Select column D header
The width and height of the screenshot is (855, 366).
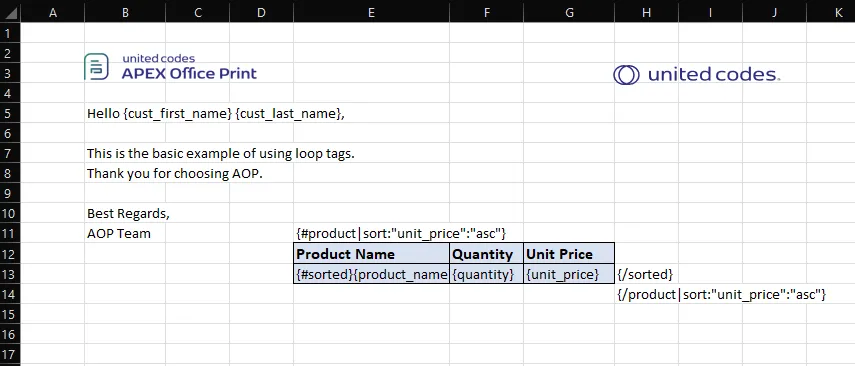click(x=261, y=13)
